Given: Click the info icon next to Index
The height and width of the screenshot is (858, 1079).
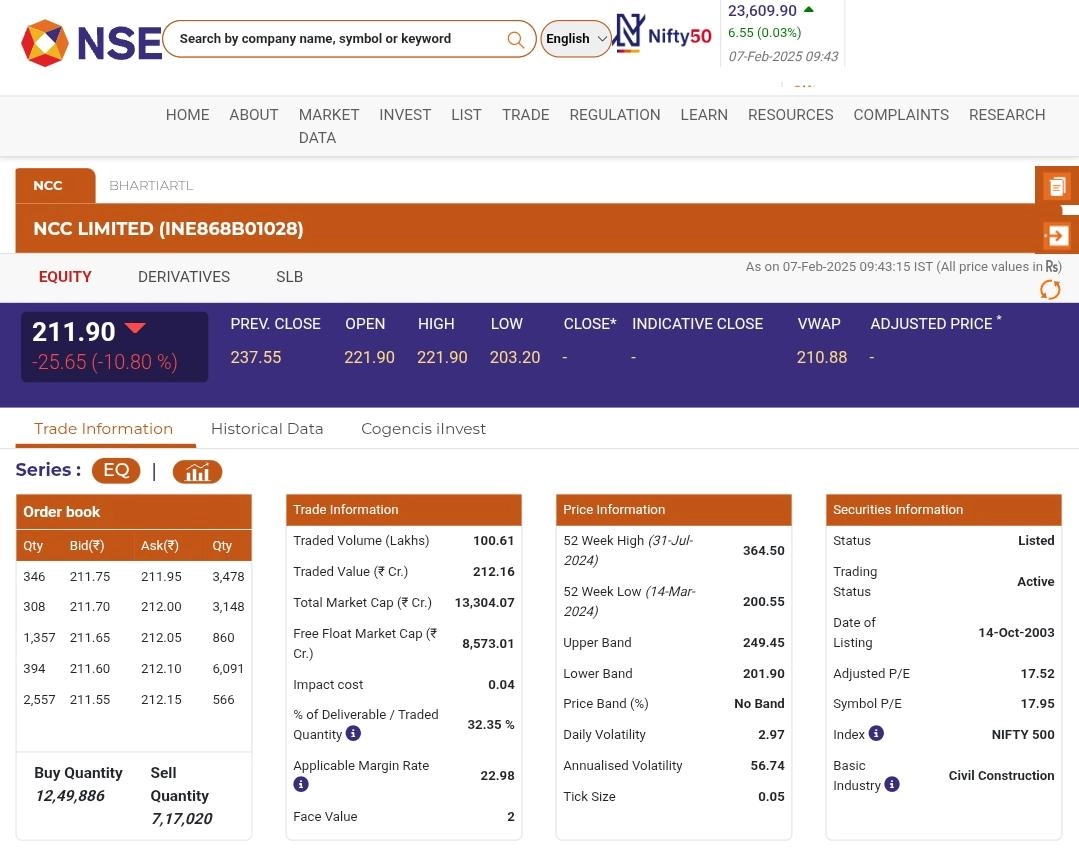Looking at the screenshot, I should point(876,734).
